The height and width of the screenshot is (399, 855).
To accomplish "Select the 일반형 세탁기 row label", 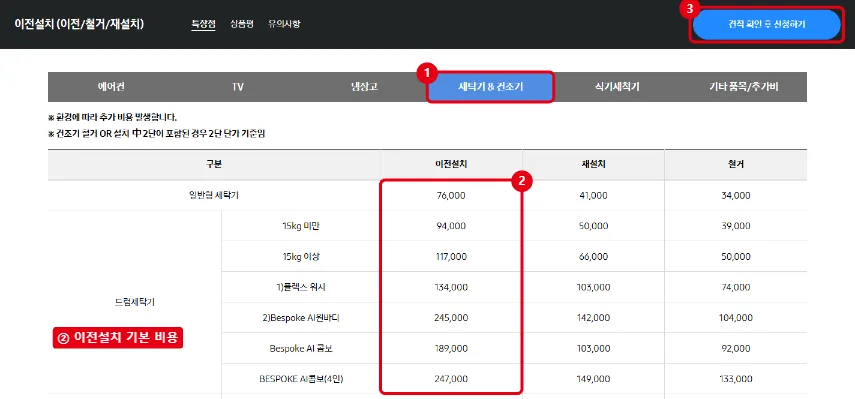I will (214, 195).
